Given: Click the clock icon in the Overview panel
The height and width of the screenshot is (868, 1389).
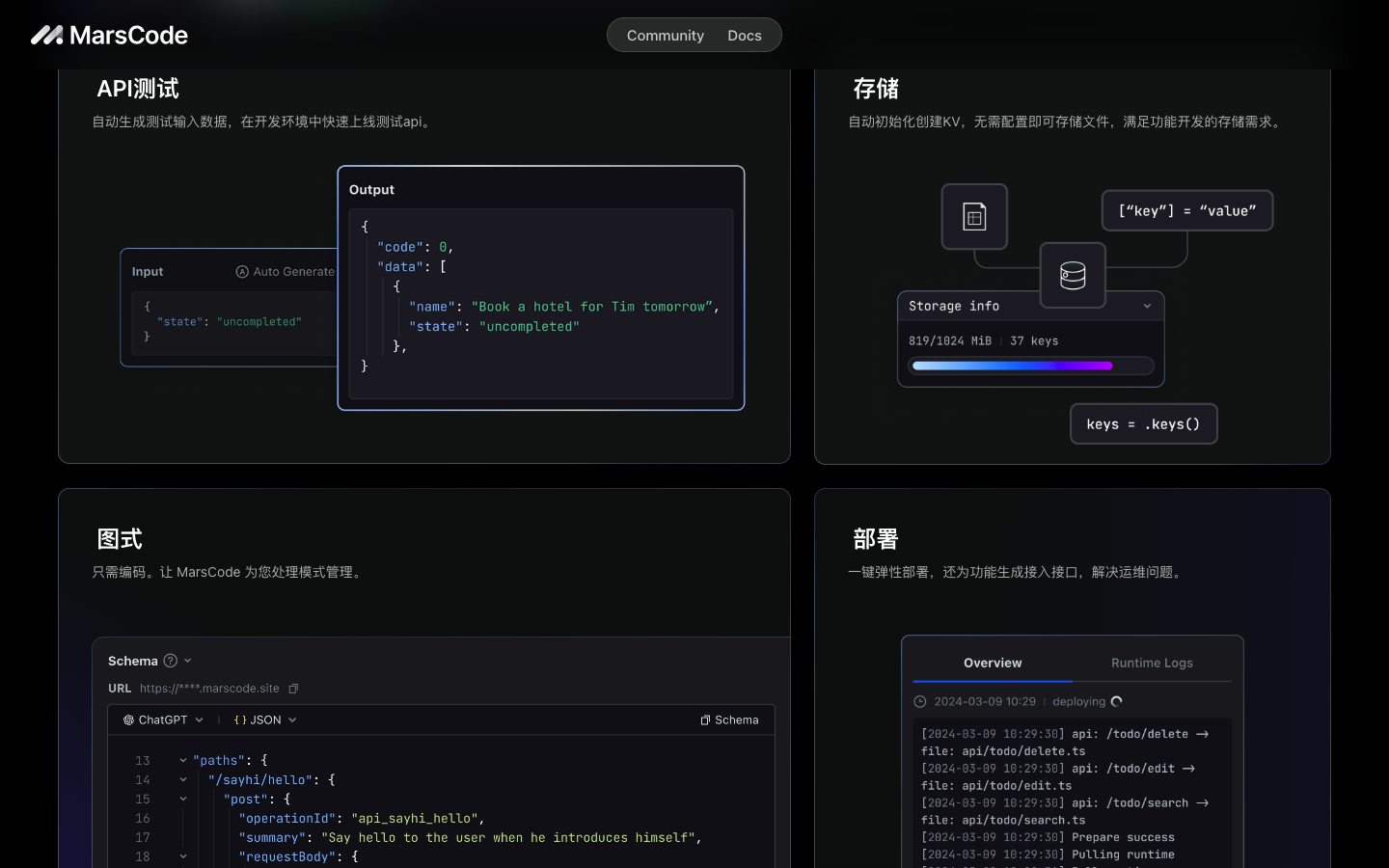Looking at the screenshot, I should click(x=918, y=701).
